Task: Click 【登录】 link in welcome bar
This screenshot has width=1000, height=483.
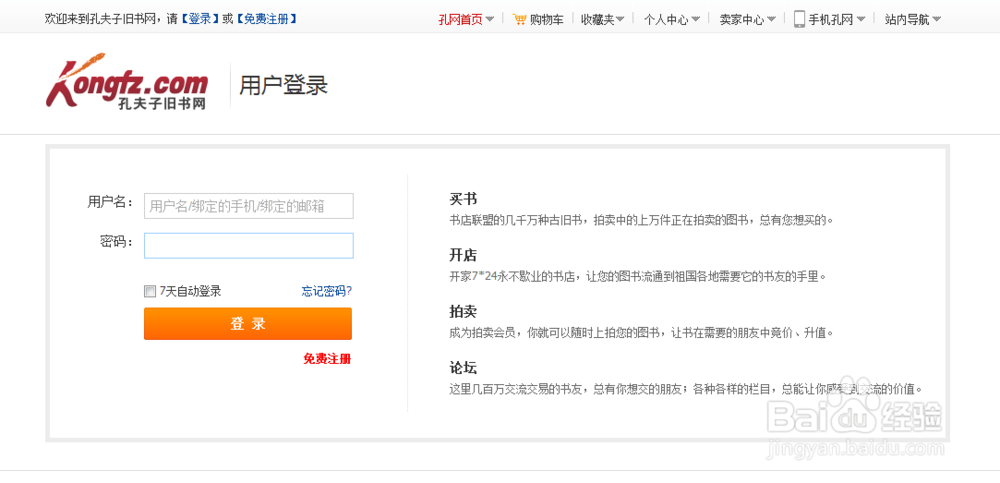Action: click(200, 19)
